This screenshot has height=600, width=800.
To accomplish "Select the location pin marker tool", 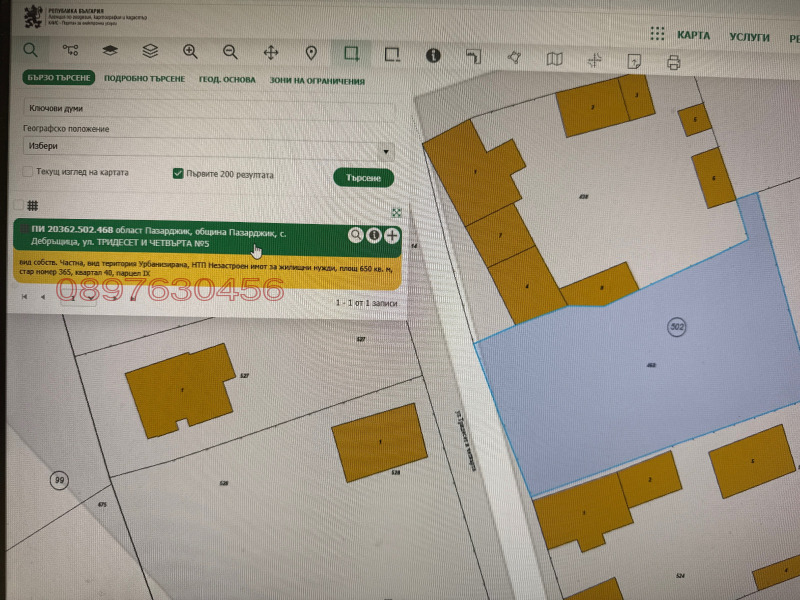I will click(x=311, y=53).
